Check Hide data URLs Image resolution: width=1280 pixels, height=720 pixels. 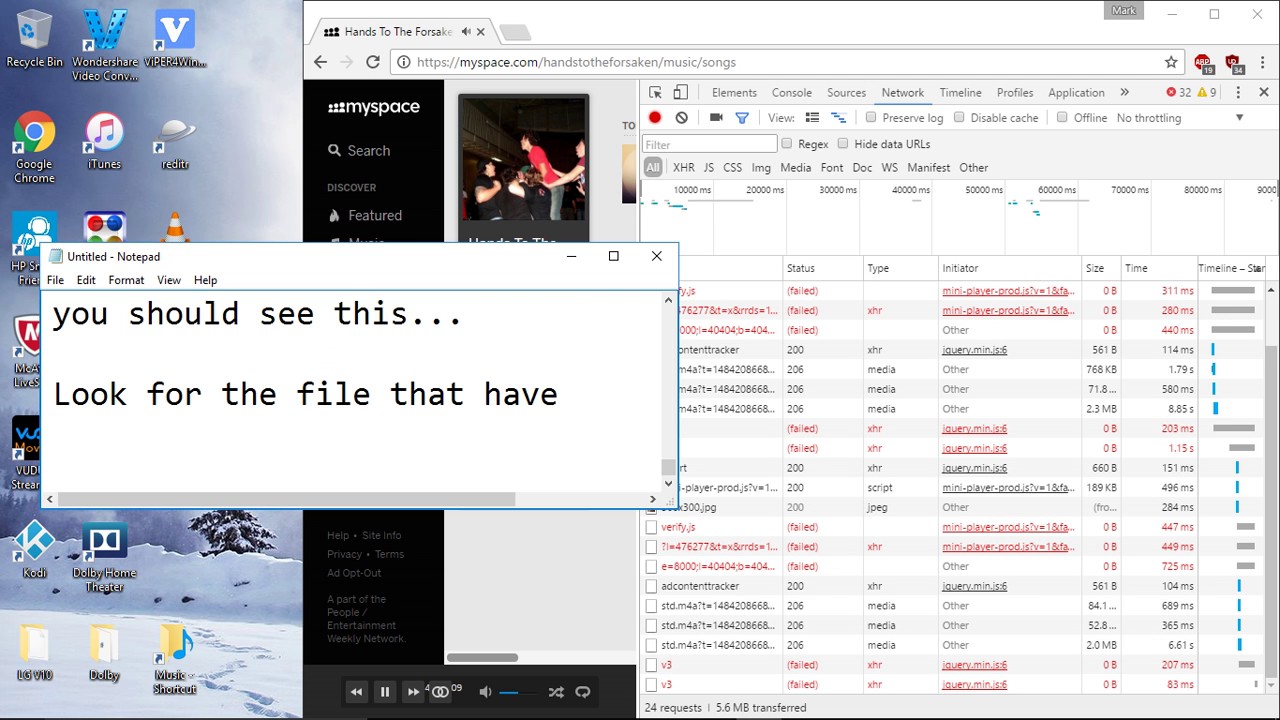(x=843, y=144)
